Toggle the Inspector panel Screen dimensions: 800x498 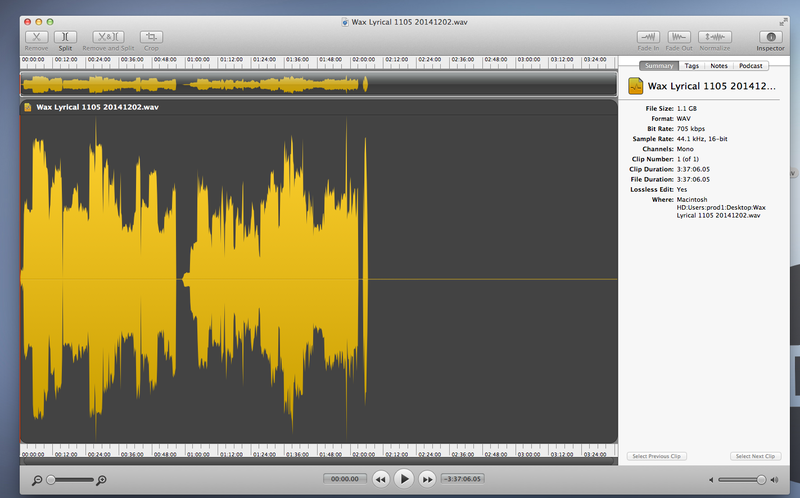click(x=770, y=37)
